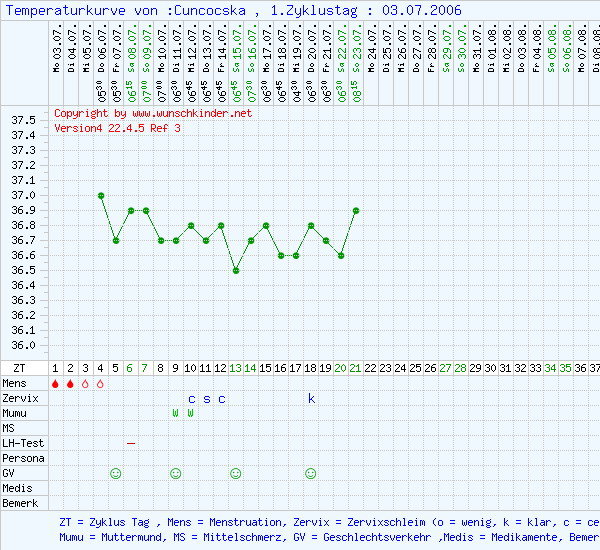
Task: Click the 'Persona' row label
Action: (24, 458)
